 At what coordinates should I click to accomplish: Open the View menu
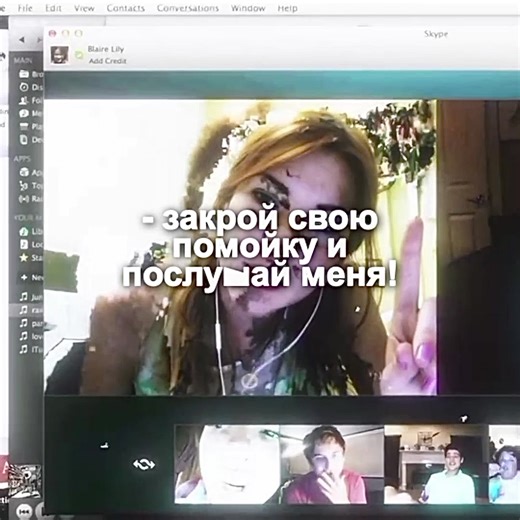click(84, 8)
